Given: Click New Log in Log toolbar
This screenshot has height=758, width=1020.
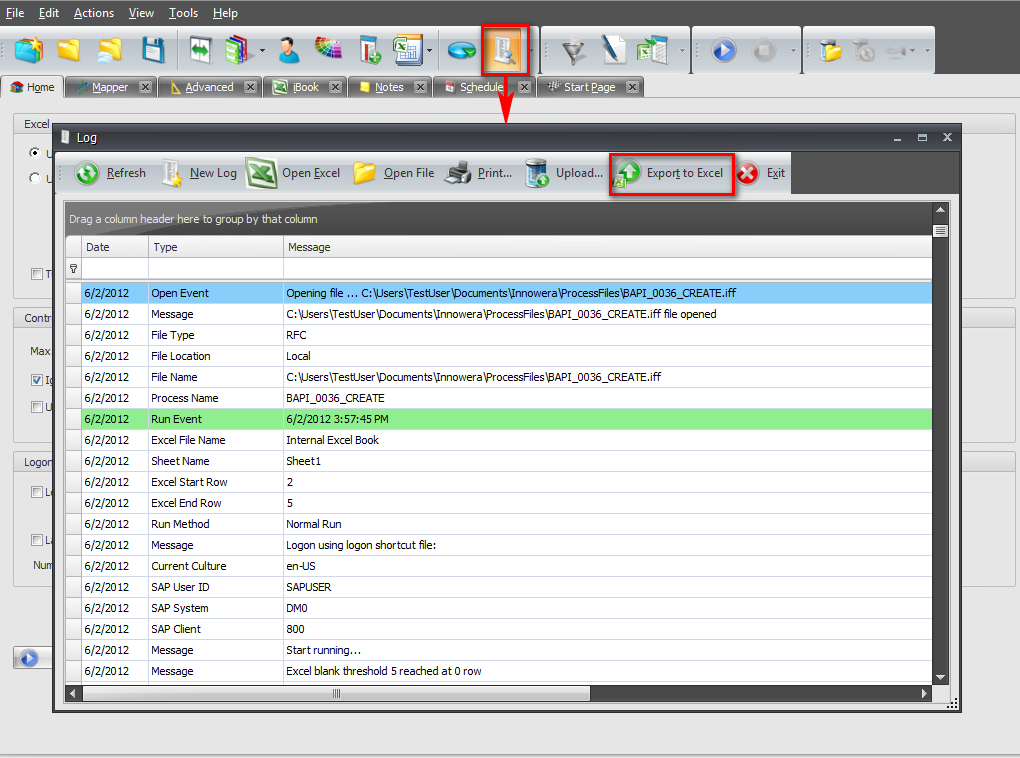Looking at the screenshot, I should (x=200, y=173).
